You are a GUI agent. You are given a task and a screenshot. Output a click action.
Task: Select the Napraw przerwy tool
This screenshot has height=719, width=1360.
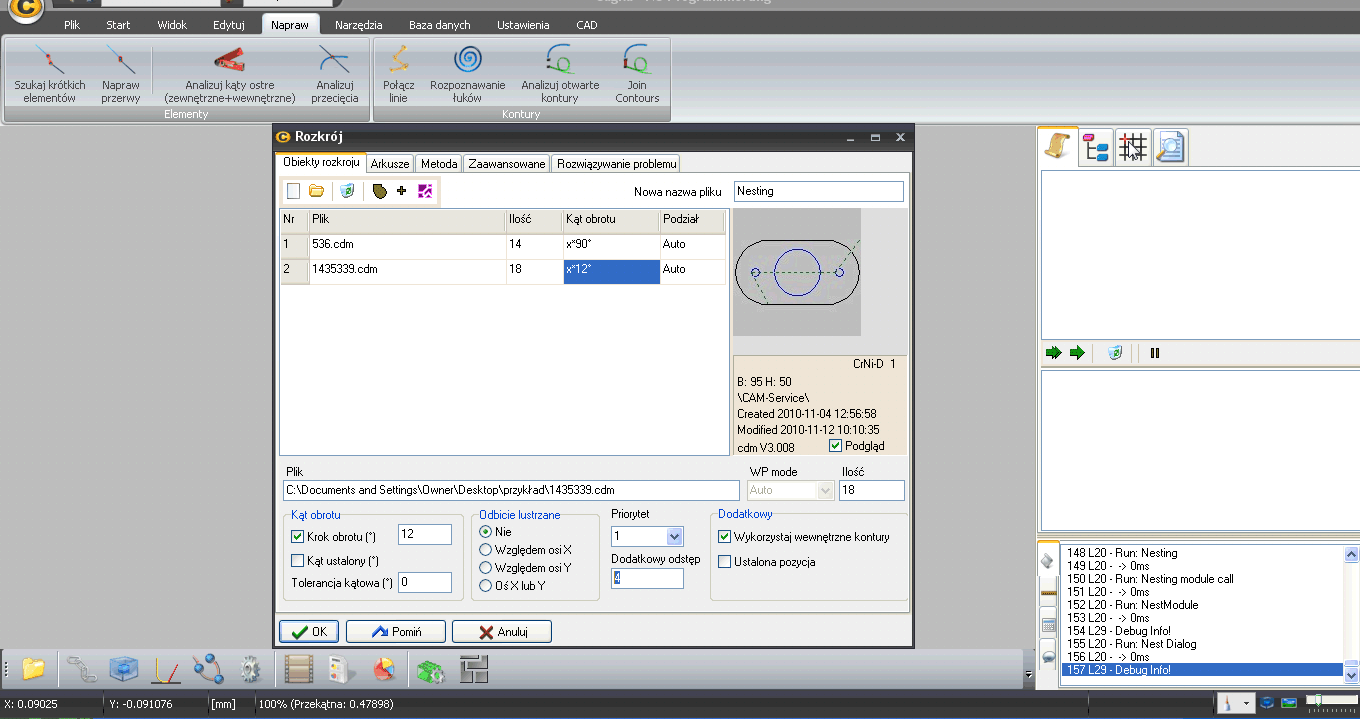click(x=120, y=74)
